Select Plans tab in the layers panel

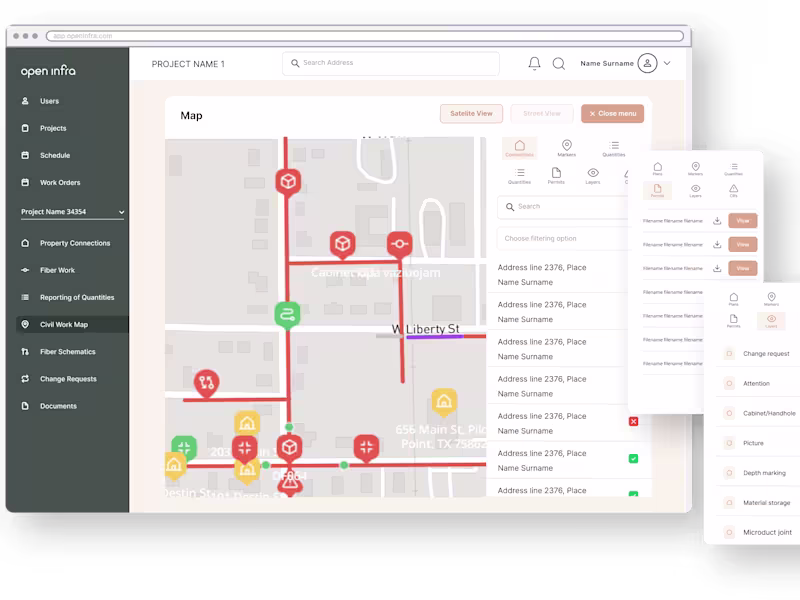pyautogui.click(x=733, y=299)
